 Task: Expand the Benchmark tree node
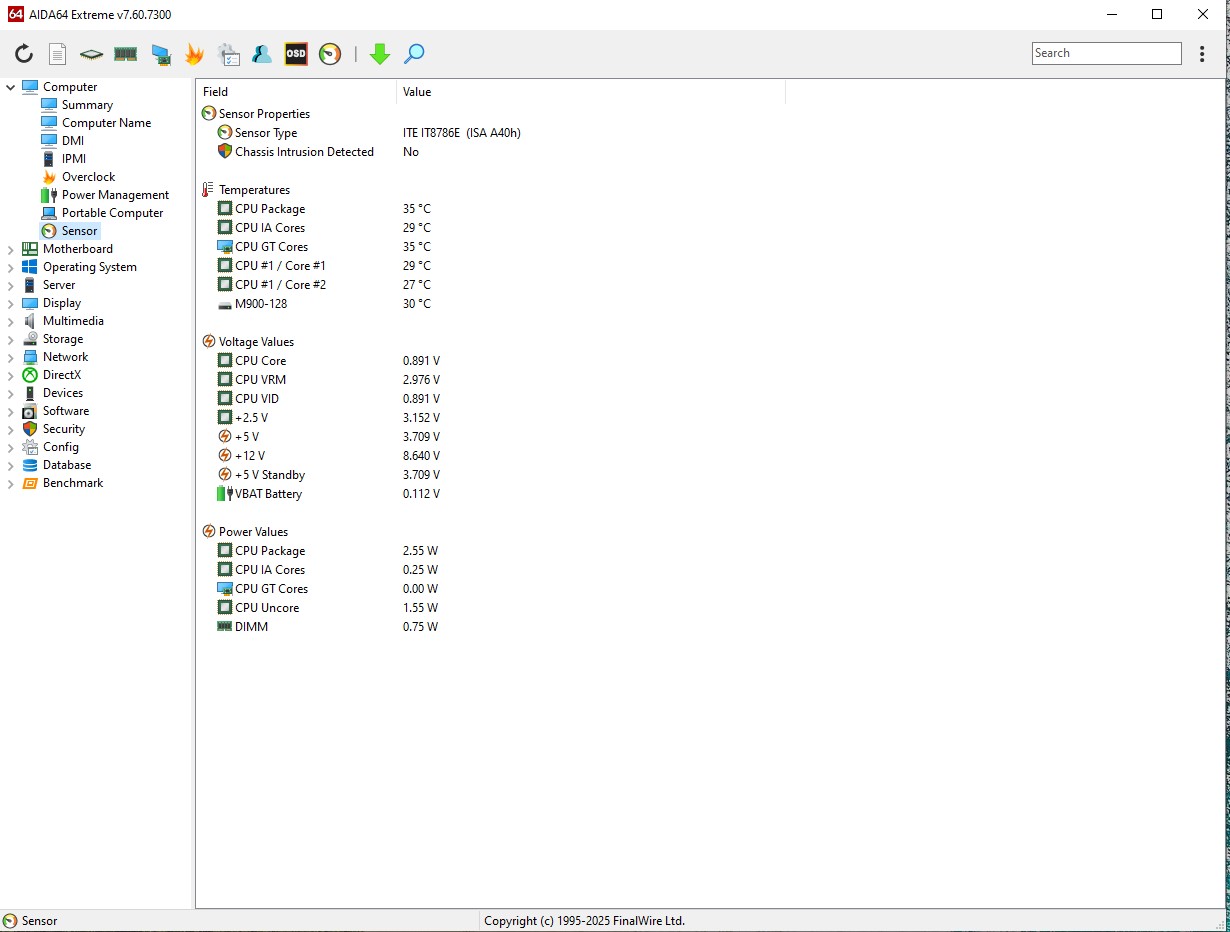[x=11, y=483]
